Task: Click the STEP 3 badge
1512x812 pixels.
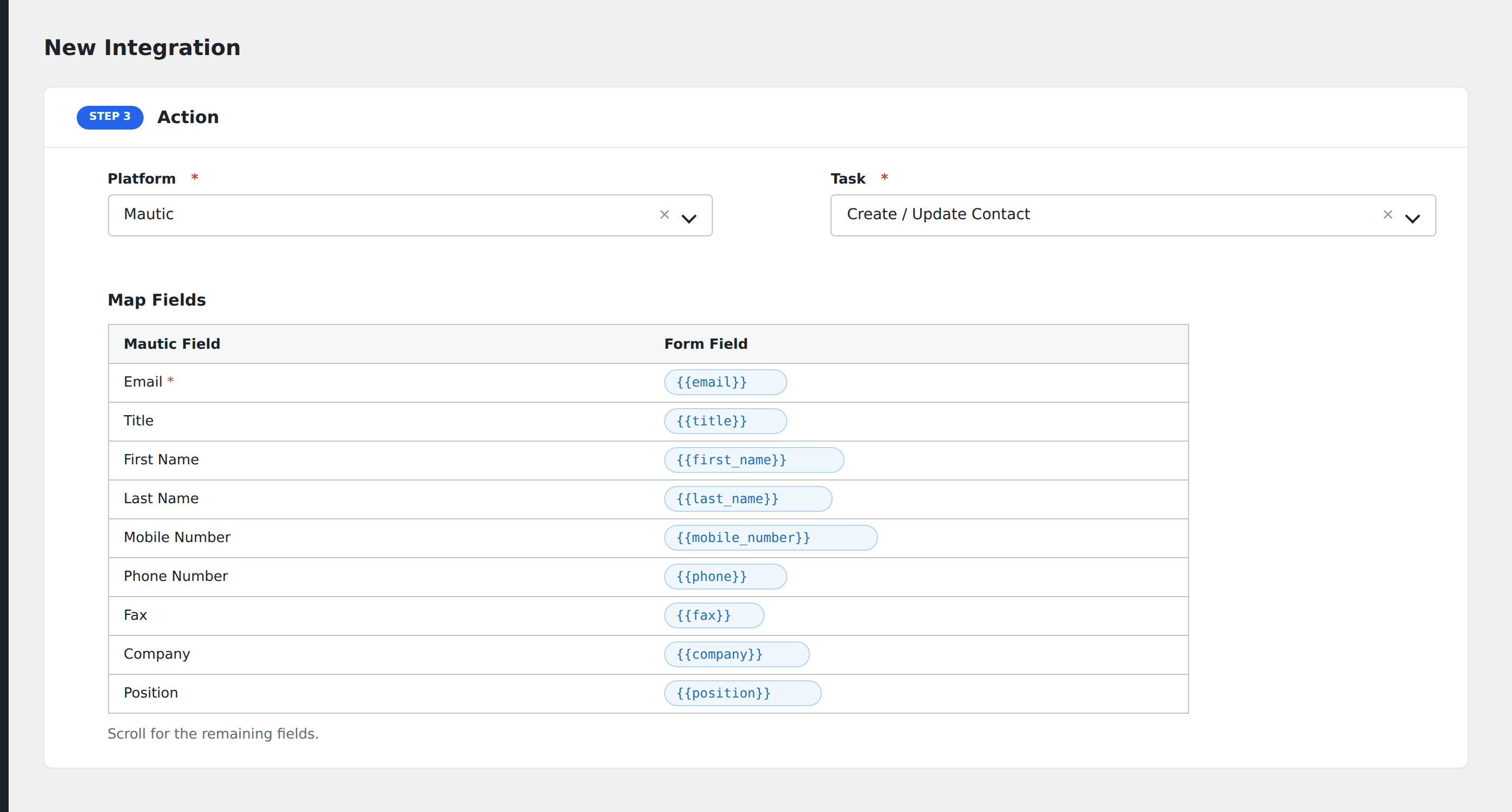Action: pyautogui.click(x=110, y=117)
